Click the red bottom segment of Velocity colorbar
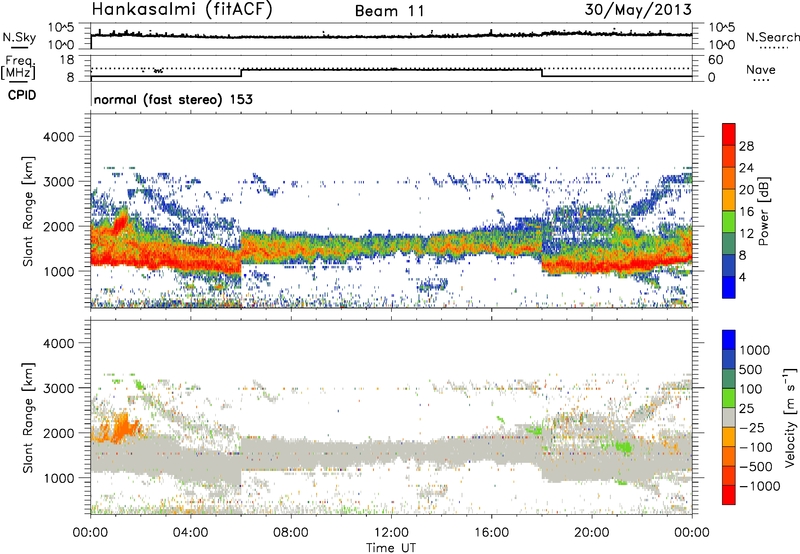Screen dimensions: 800x554 (x=729, y=494)
